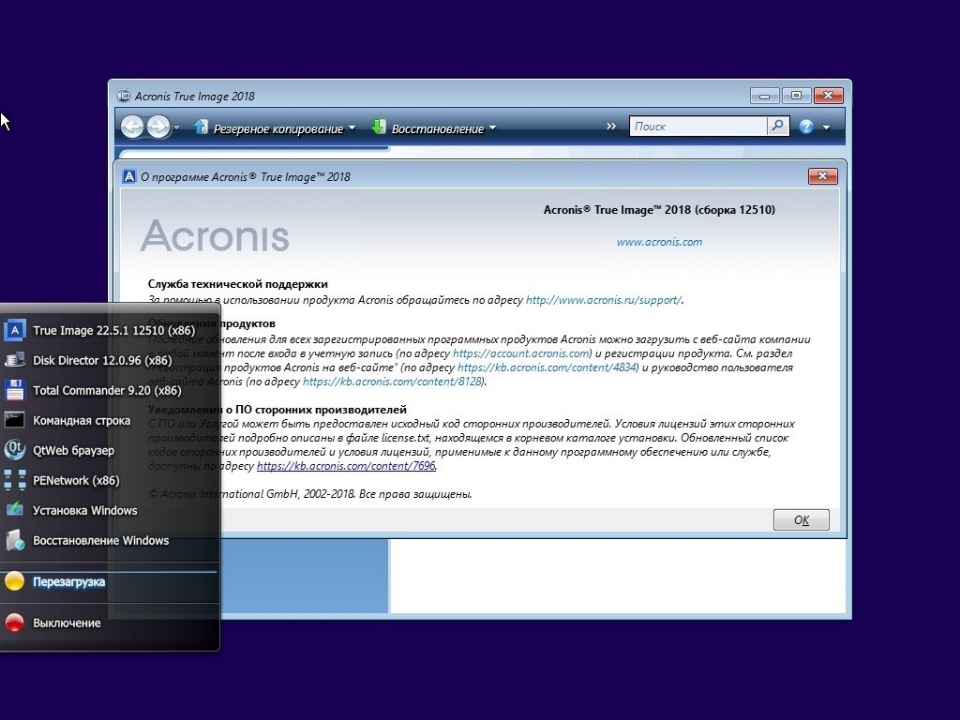Click the Установка Windows setup icon

pyautogui.click(x=15, y=510)
